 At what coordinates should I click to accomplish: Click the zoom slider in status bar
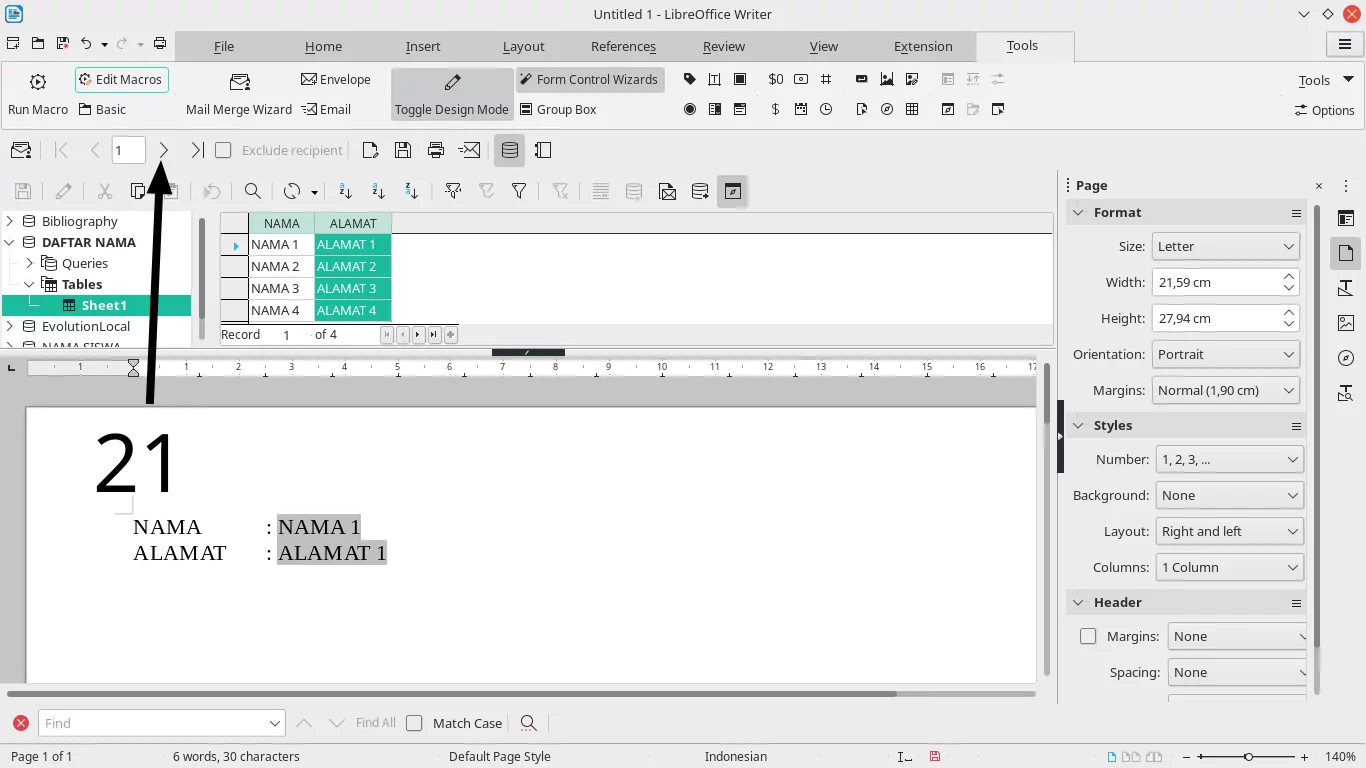click(x=1247, y=757)
